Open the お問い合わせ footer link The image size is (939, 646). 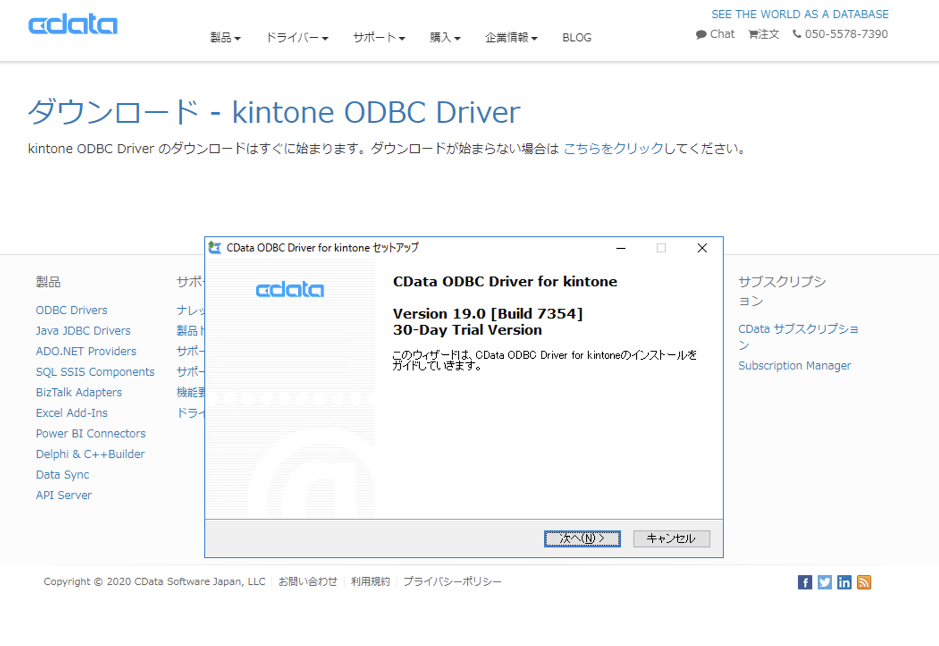(308, 581)
